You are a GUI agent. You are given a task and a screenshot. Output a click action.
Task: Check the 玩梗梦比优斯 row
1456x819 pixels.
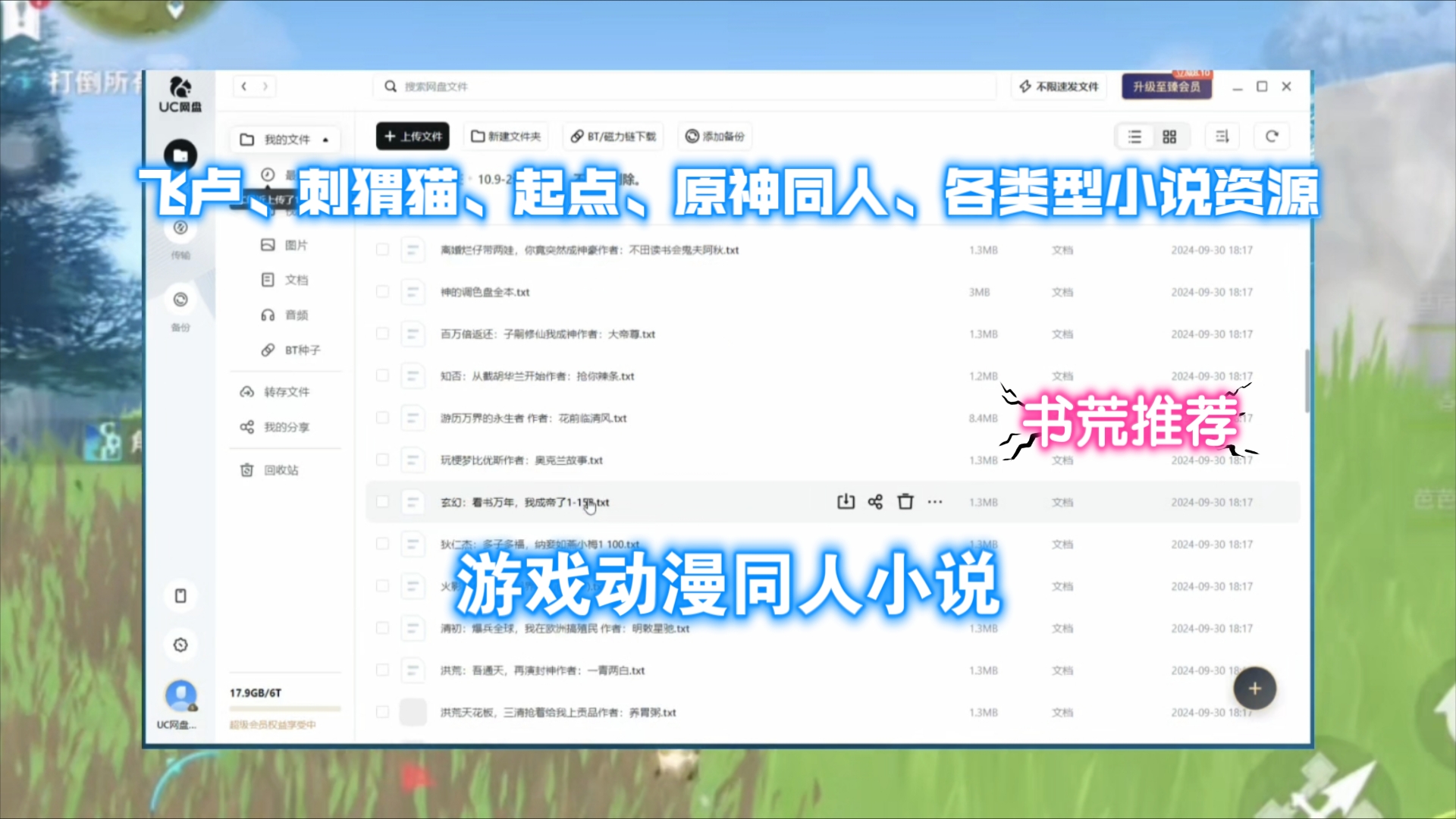(x=382, y=460)
